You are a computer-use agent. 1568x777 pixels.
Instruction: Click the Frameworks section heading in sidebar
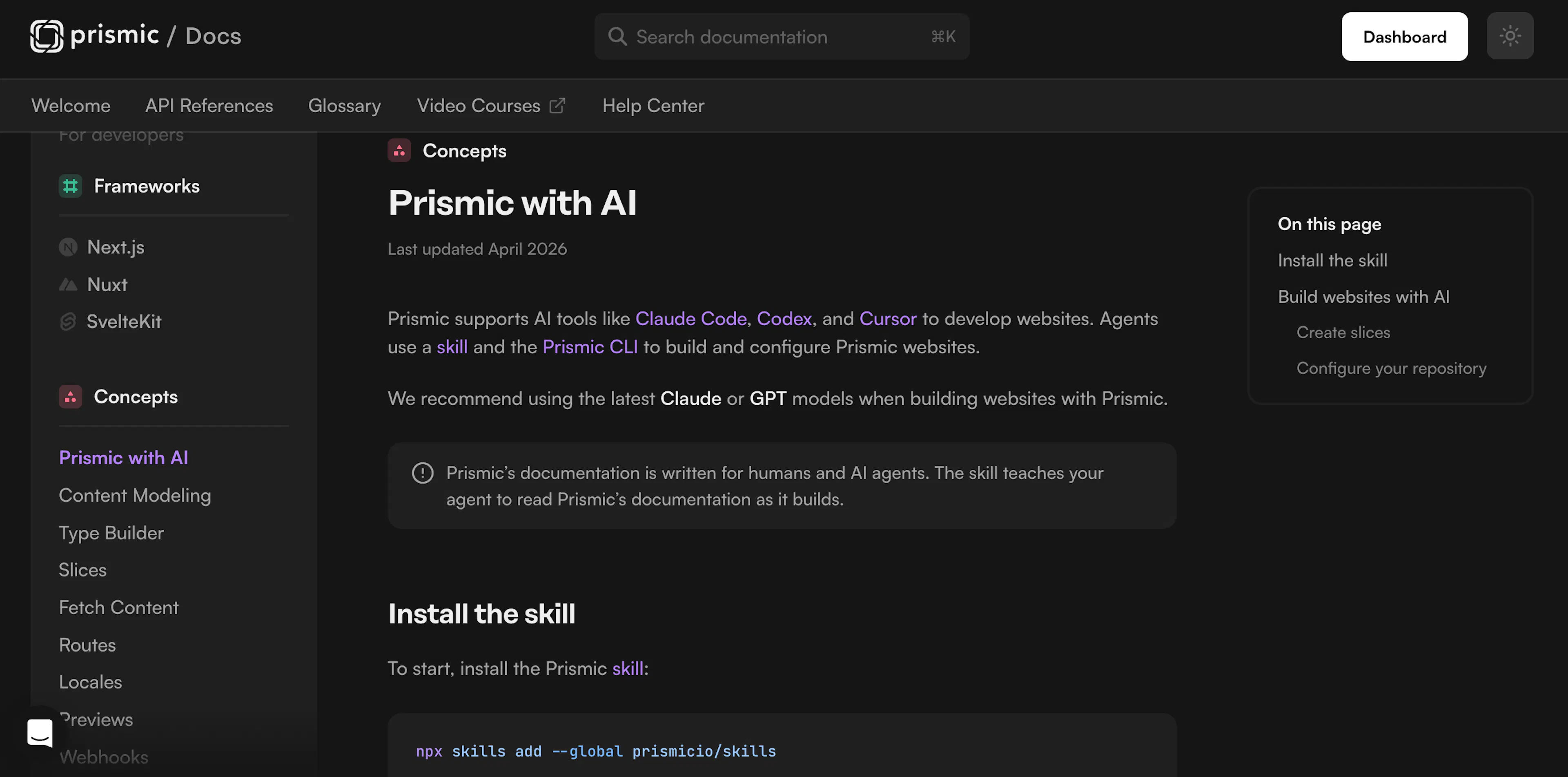[147, 186]
